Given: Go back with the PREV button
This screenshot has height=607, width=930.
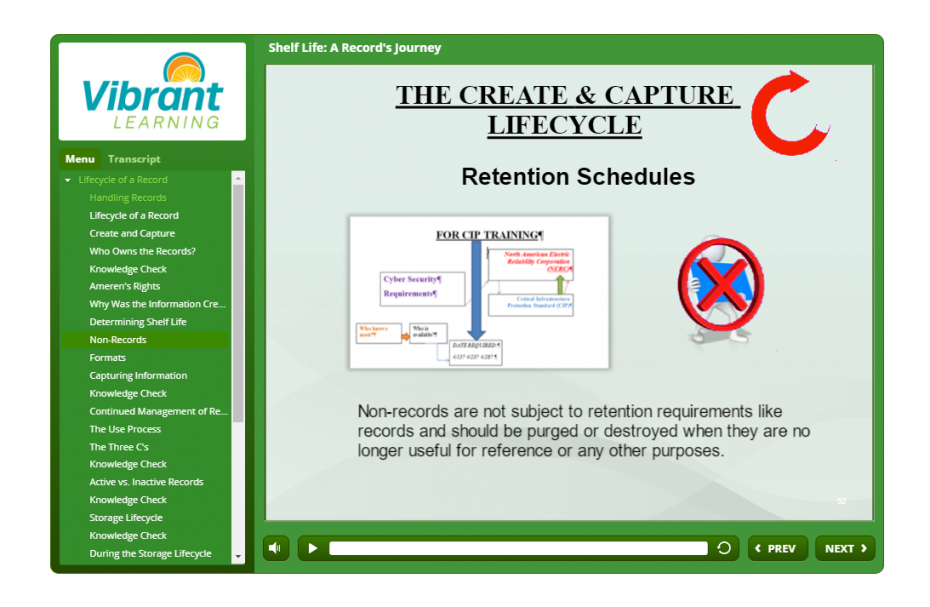Looking at the screenshot, I should point(777,548).
